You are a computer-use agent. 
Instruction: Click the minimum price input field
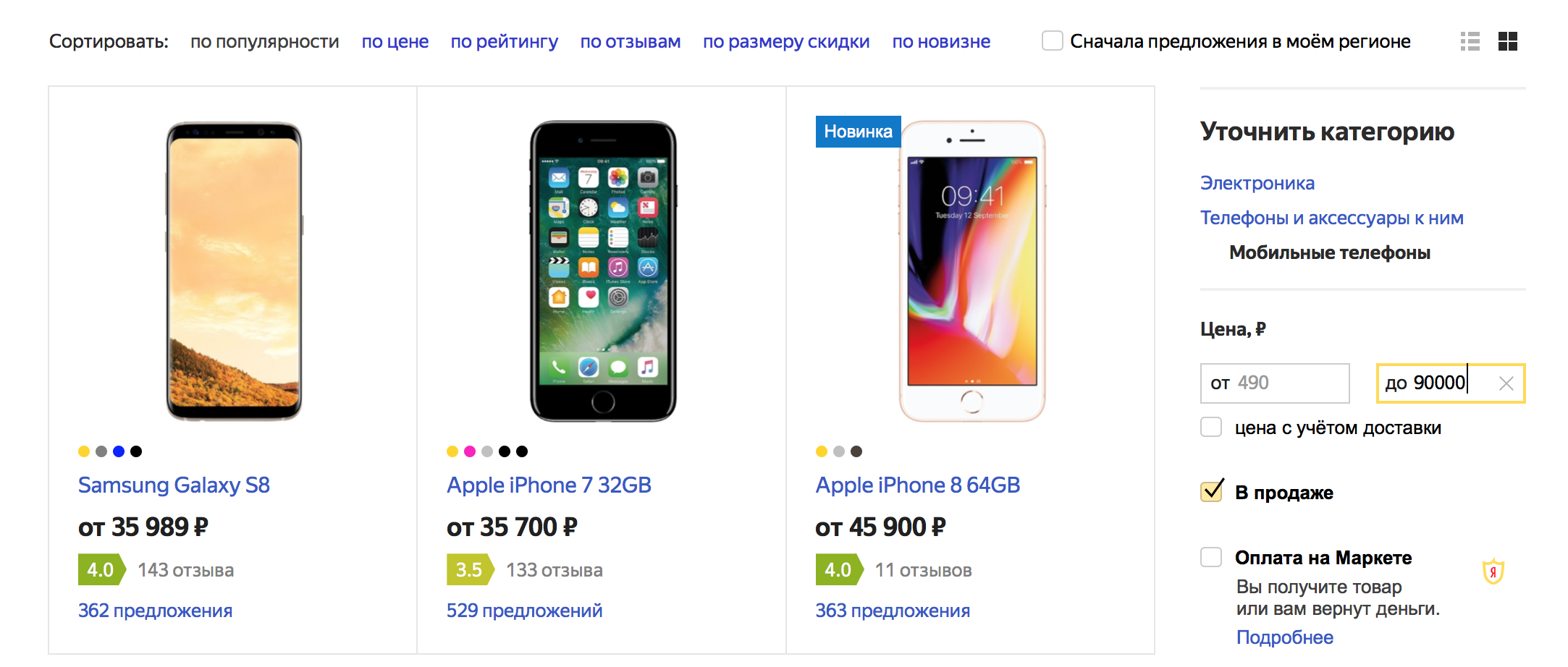click(1274, 383)
